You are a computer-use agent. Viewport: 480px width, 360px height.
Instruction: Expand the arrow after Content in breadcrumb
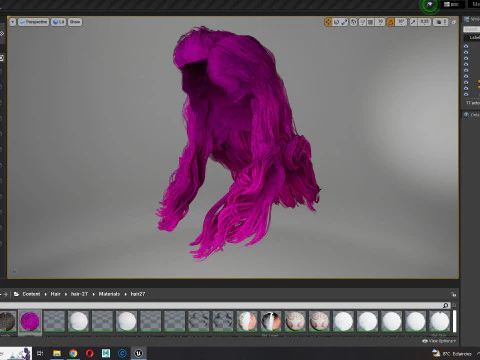coord(46,294)
